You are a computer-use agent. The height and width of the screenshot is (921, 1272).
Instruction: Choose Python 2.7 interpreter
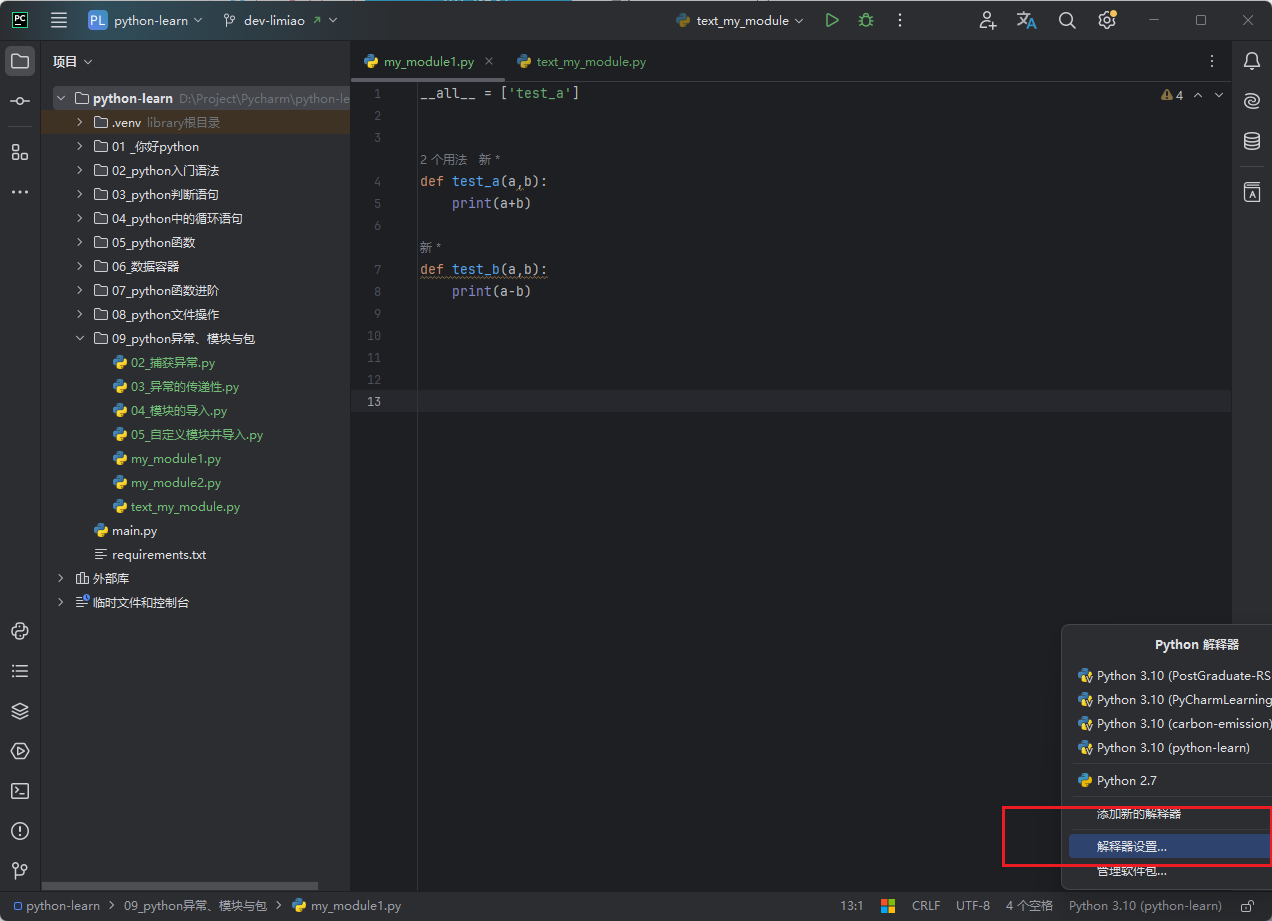1170,781
